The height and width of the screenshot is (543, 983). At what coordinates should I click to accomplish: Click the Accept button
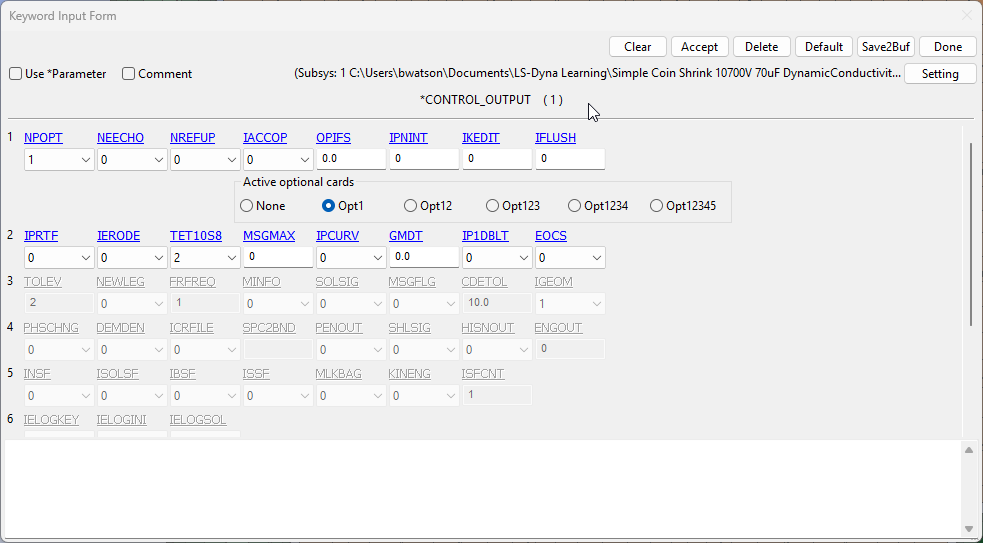[699, 47]
